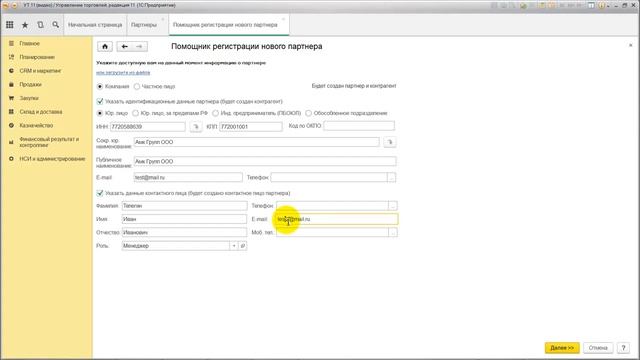Click the search magnifier icon
Viewport: 640px width, 360px height.
56,25
